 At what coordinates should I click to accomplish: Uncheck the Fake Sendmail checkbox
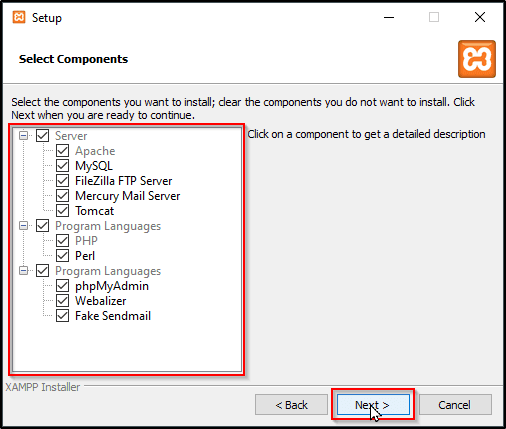62,316
